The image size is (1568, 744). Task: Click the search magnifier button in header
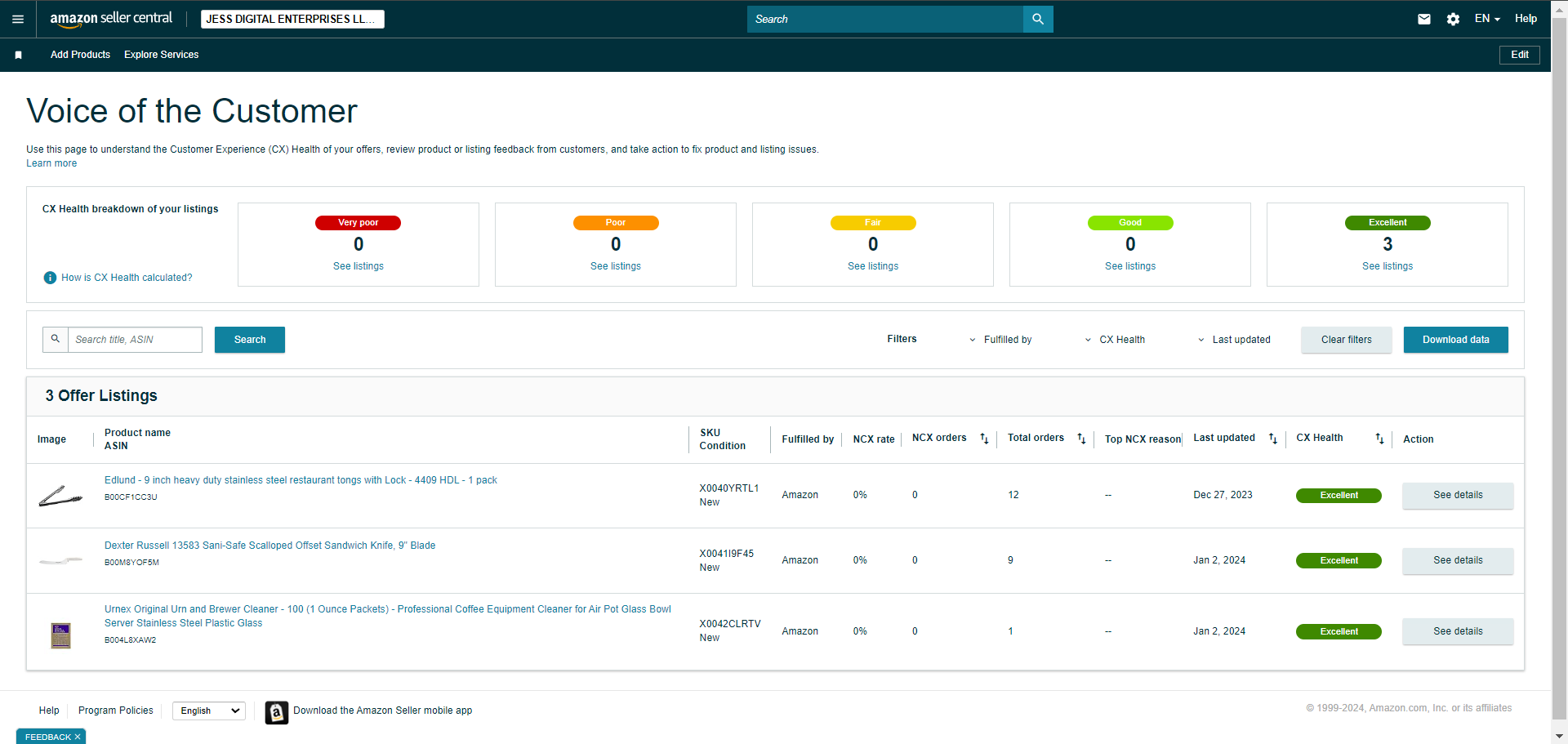[x=1038, y=19]
